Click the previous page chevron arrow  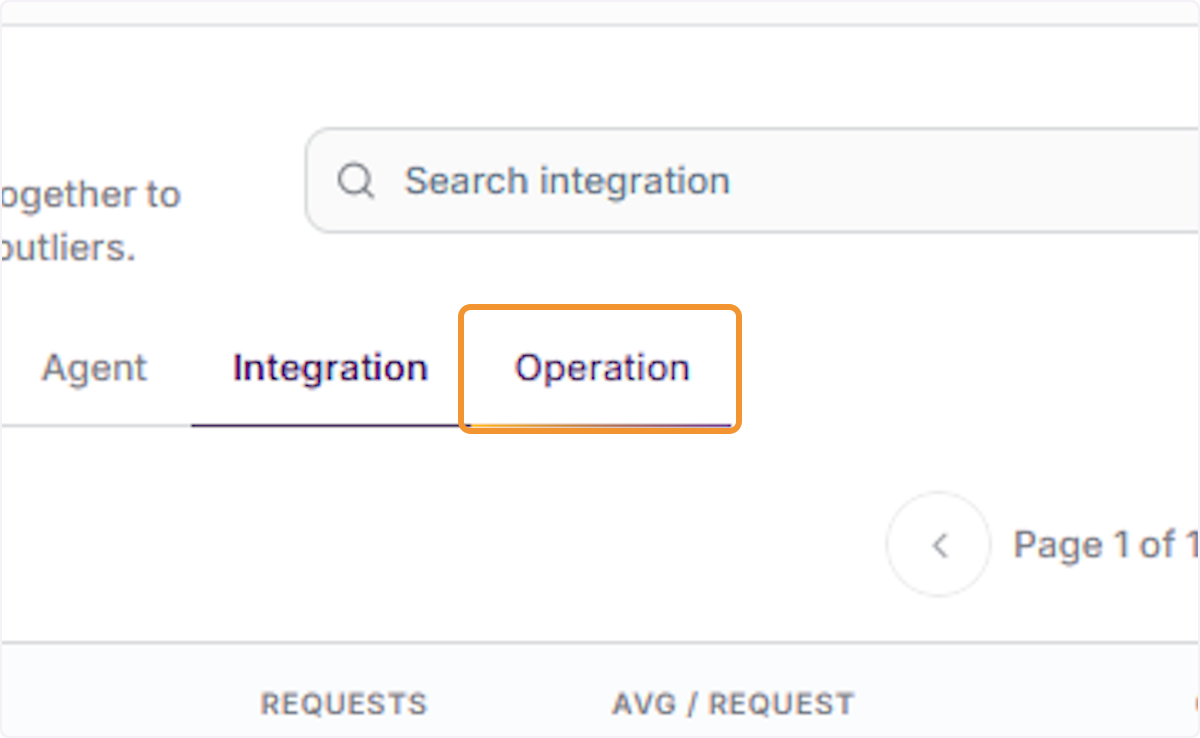point(938,545)
